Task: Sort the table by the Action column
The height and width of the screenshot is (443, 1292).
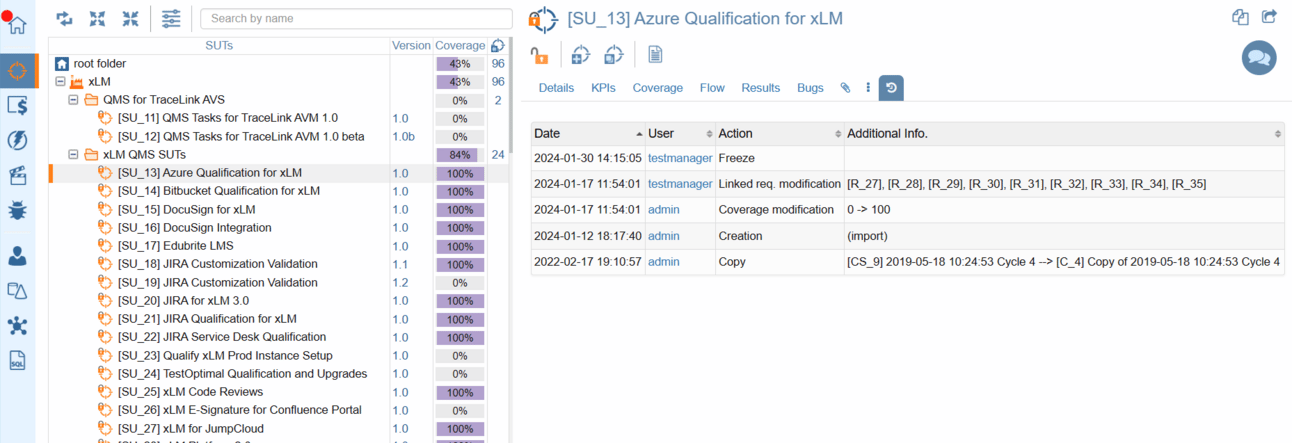Action: [779, 133]
